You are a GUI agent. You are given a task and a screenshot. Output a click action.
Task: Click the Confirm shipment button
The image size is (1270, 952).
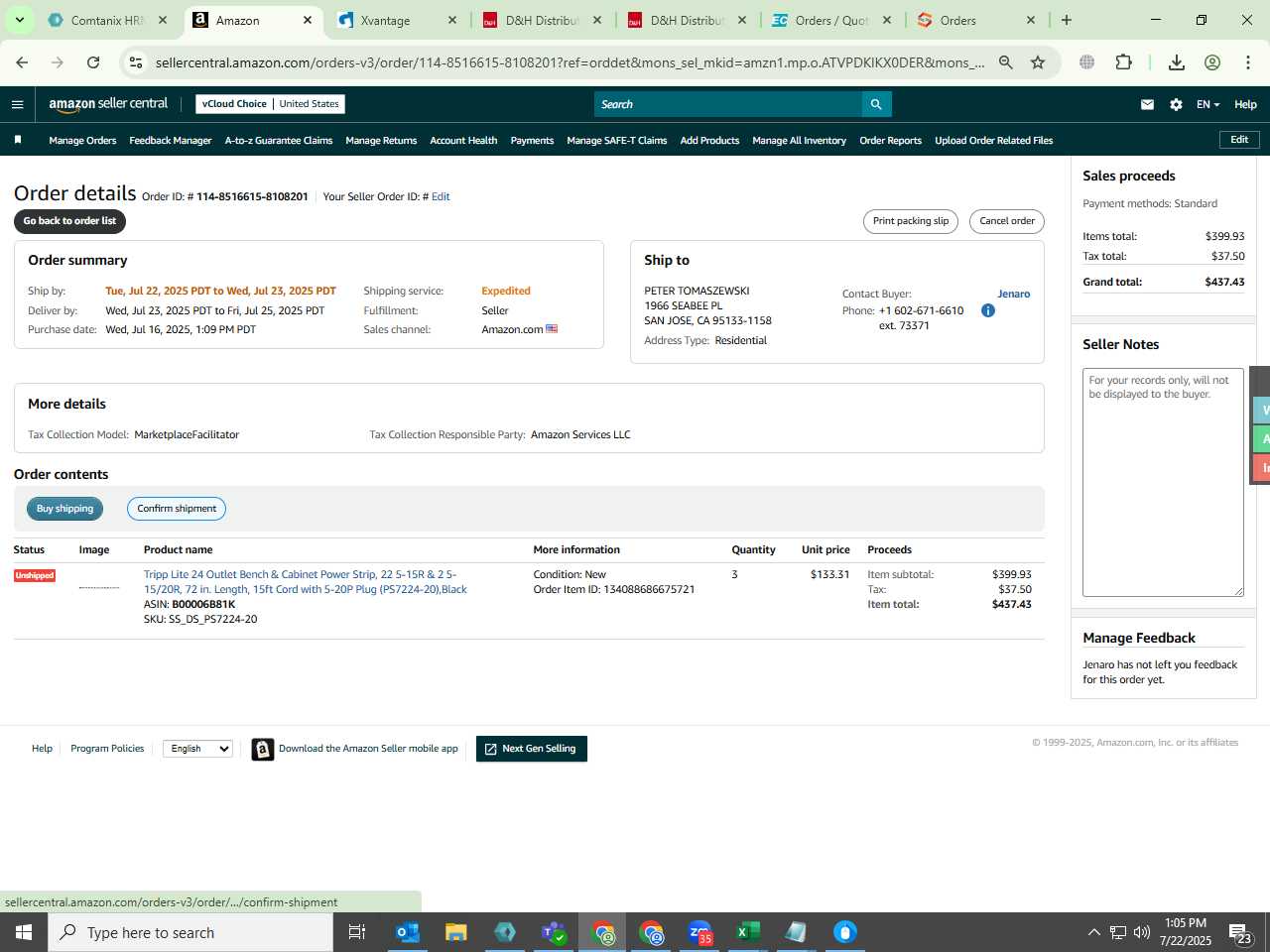click(177, 509)
